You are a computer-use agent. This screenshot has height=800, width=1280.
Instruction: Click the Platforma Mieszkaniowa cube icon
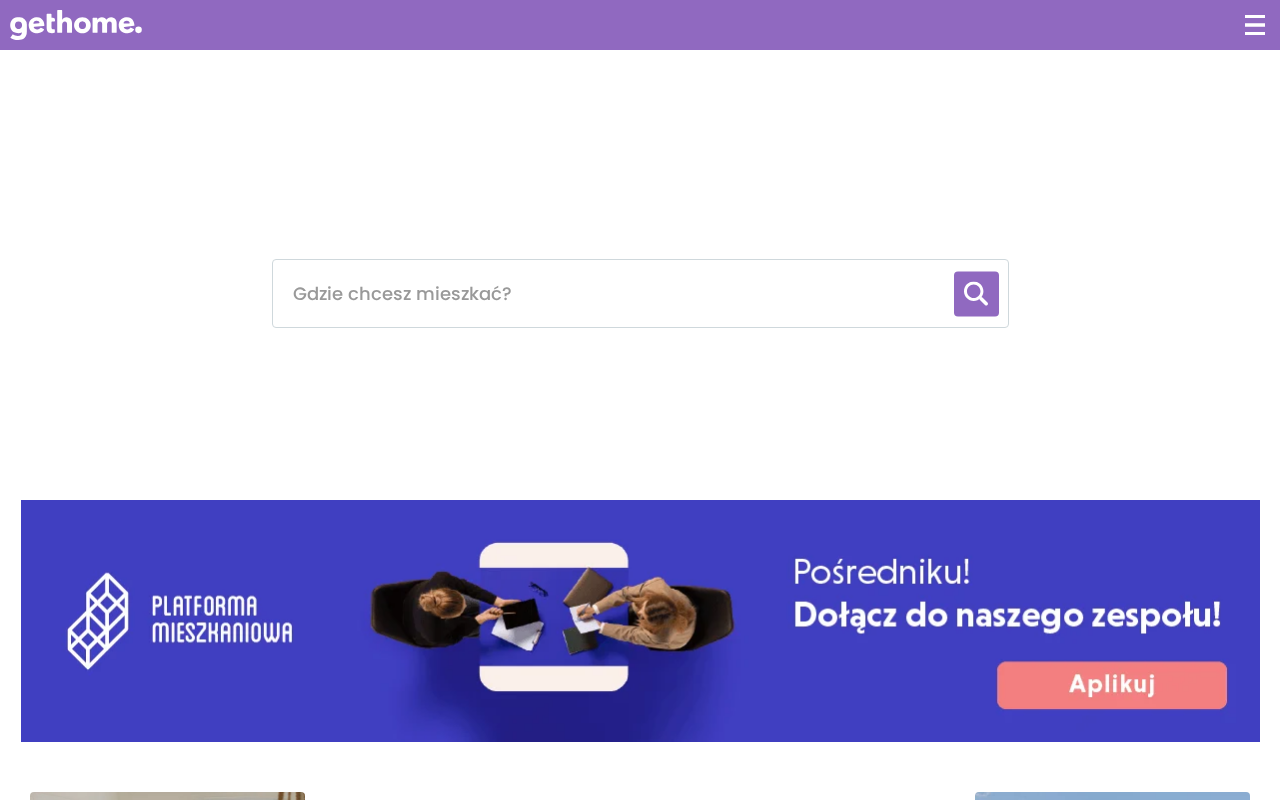tap(98, 620)
